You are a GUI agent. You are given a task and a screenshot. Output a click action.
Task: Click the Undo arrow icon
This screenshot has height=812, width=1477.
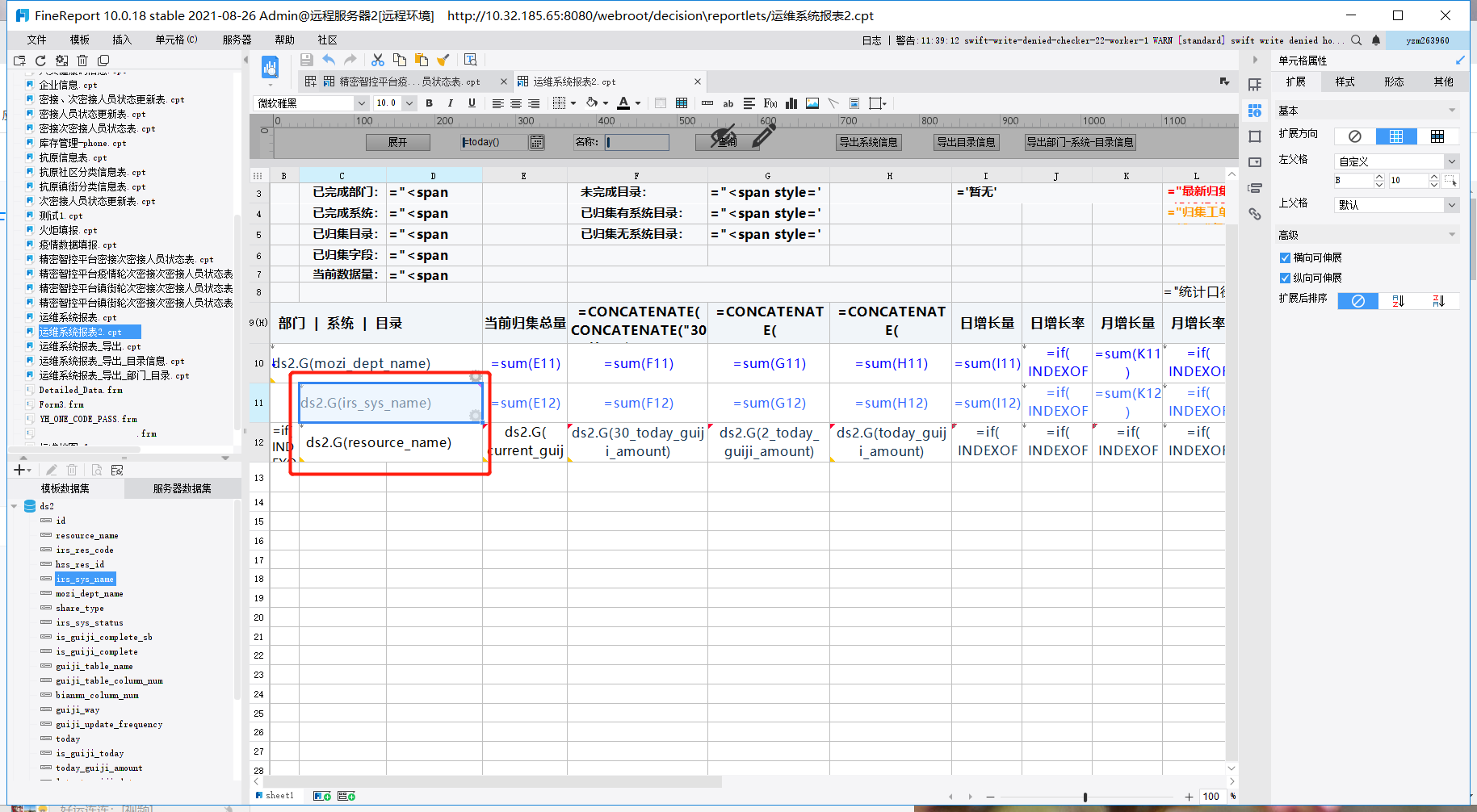[329, 60]
